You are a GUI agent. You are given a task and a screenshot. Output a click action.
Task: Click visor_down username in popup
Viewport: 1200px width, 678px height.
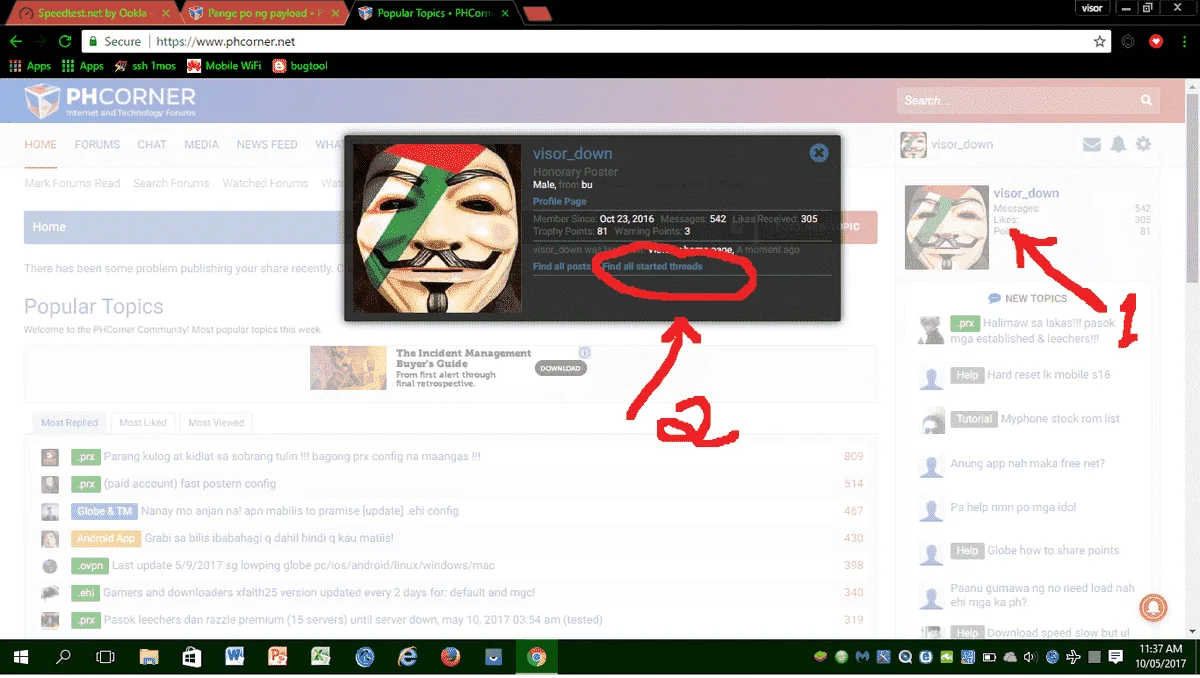pos(572,154)
